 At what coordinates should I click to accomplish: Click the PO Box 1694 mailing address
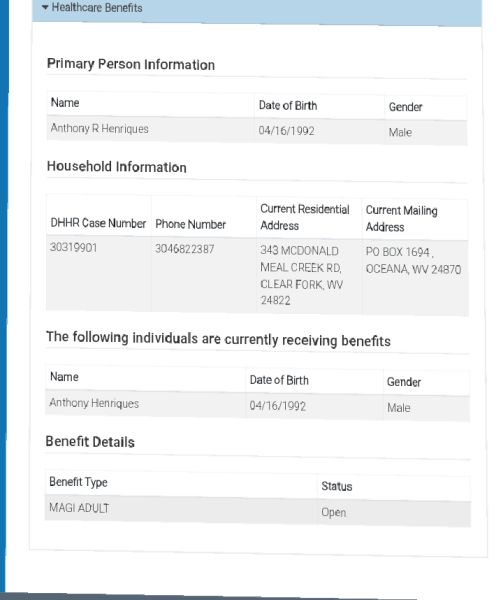coord(413,261)
